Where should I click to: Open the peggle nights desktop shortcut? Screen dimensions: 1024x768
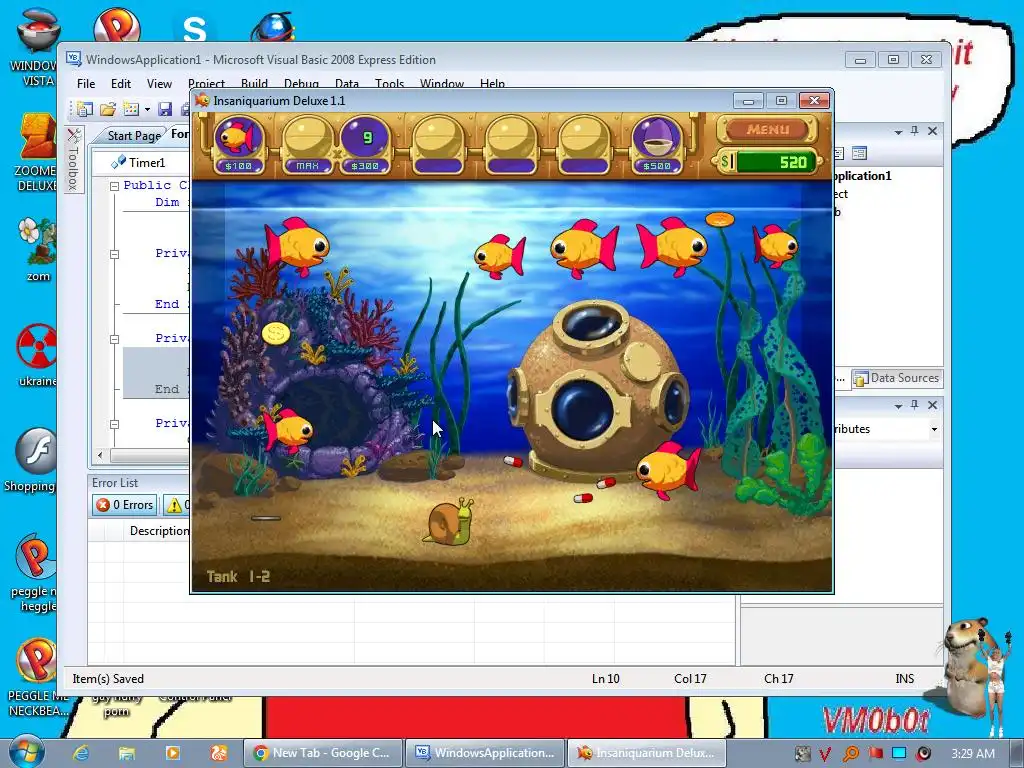click(x=35, y=573)
